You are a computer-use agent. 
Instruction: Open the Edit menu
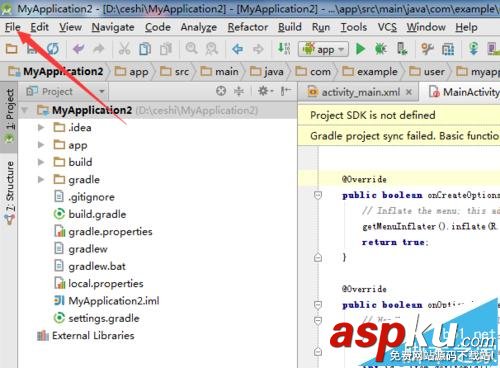click(39, 27)
